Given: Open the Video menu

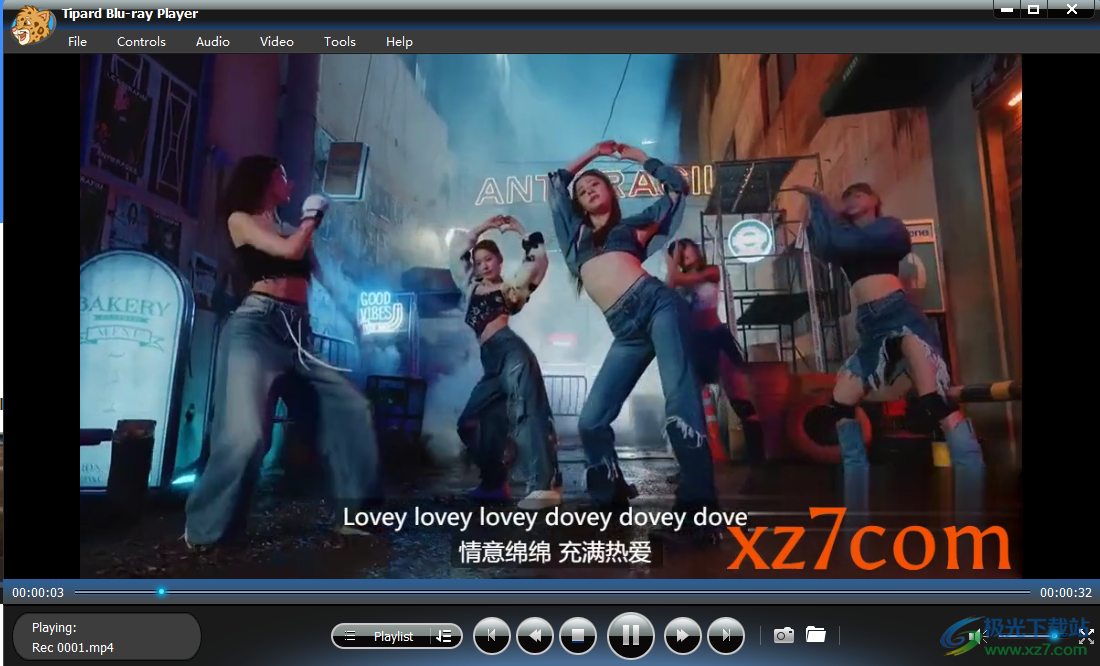Looking at the screenshot, I should (276, 41).
